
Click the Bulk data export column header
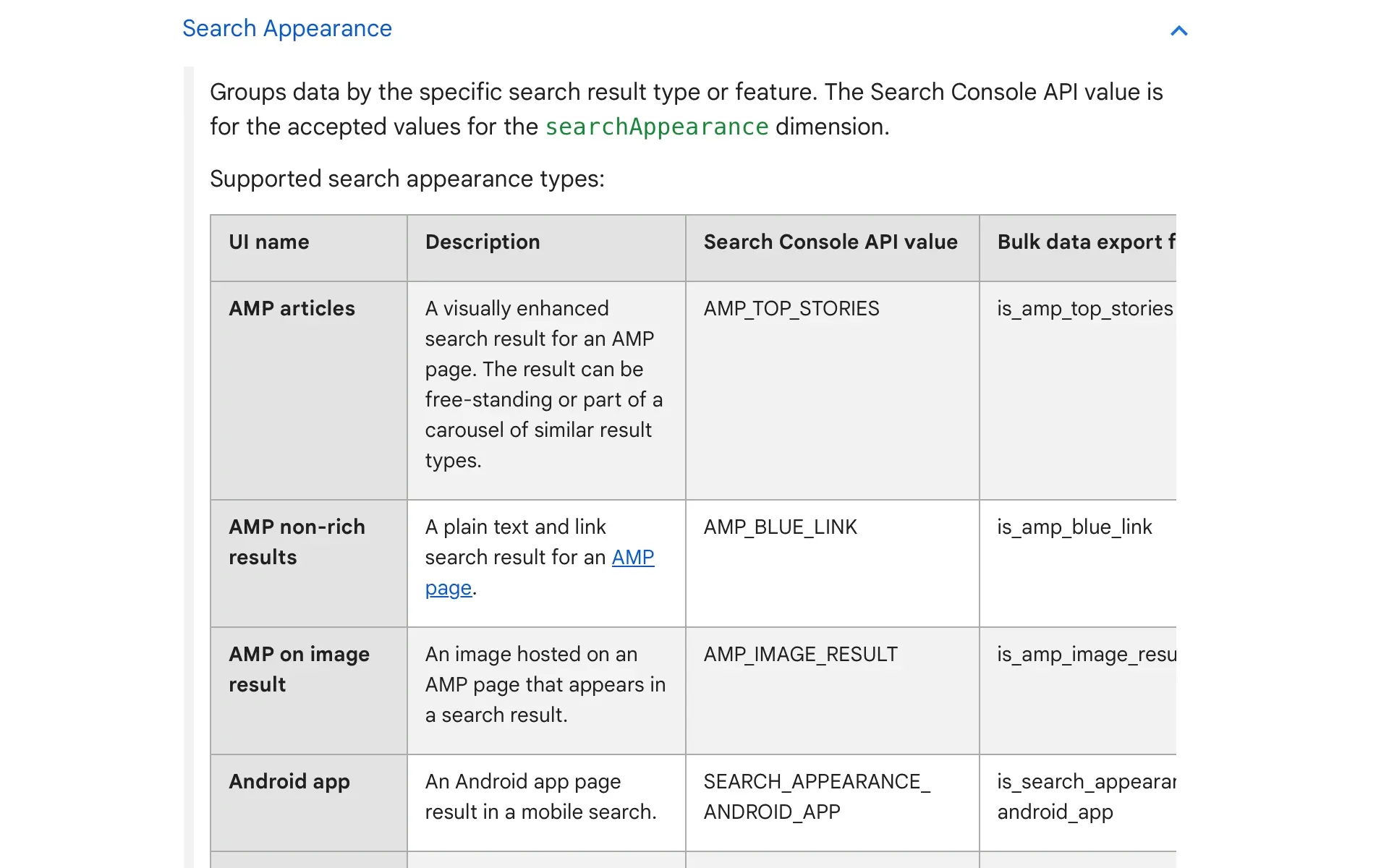(x=1084, y=242)
